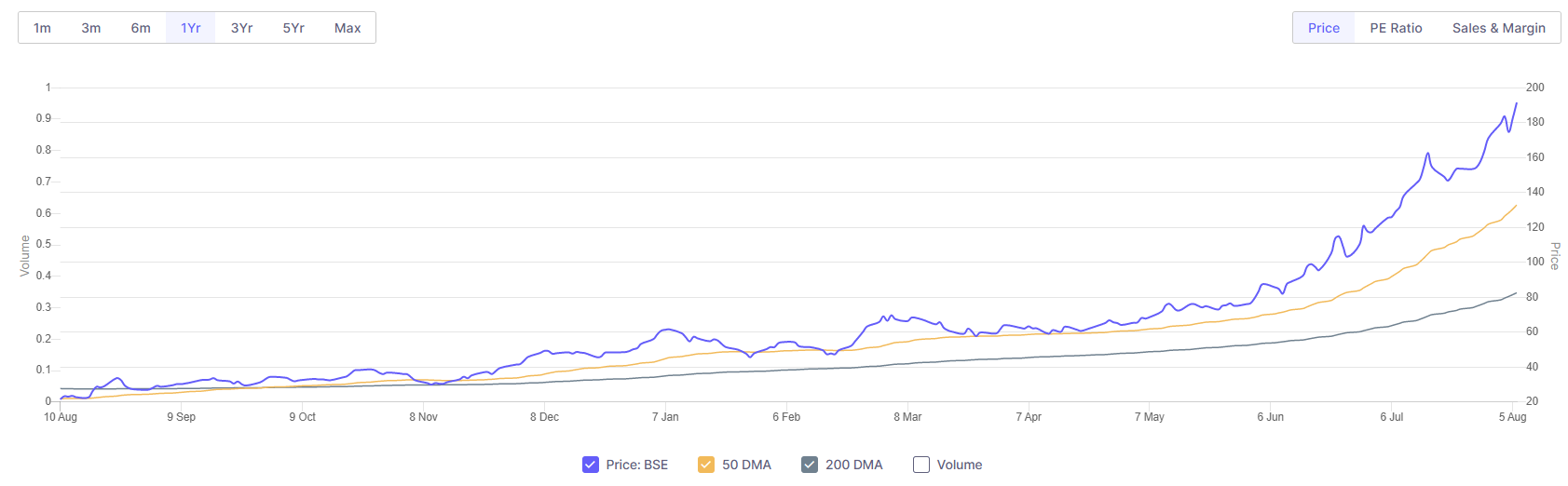Switch to the 3m time range
1568x486 pixels.
(91, 28)
